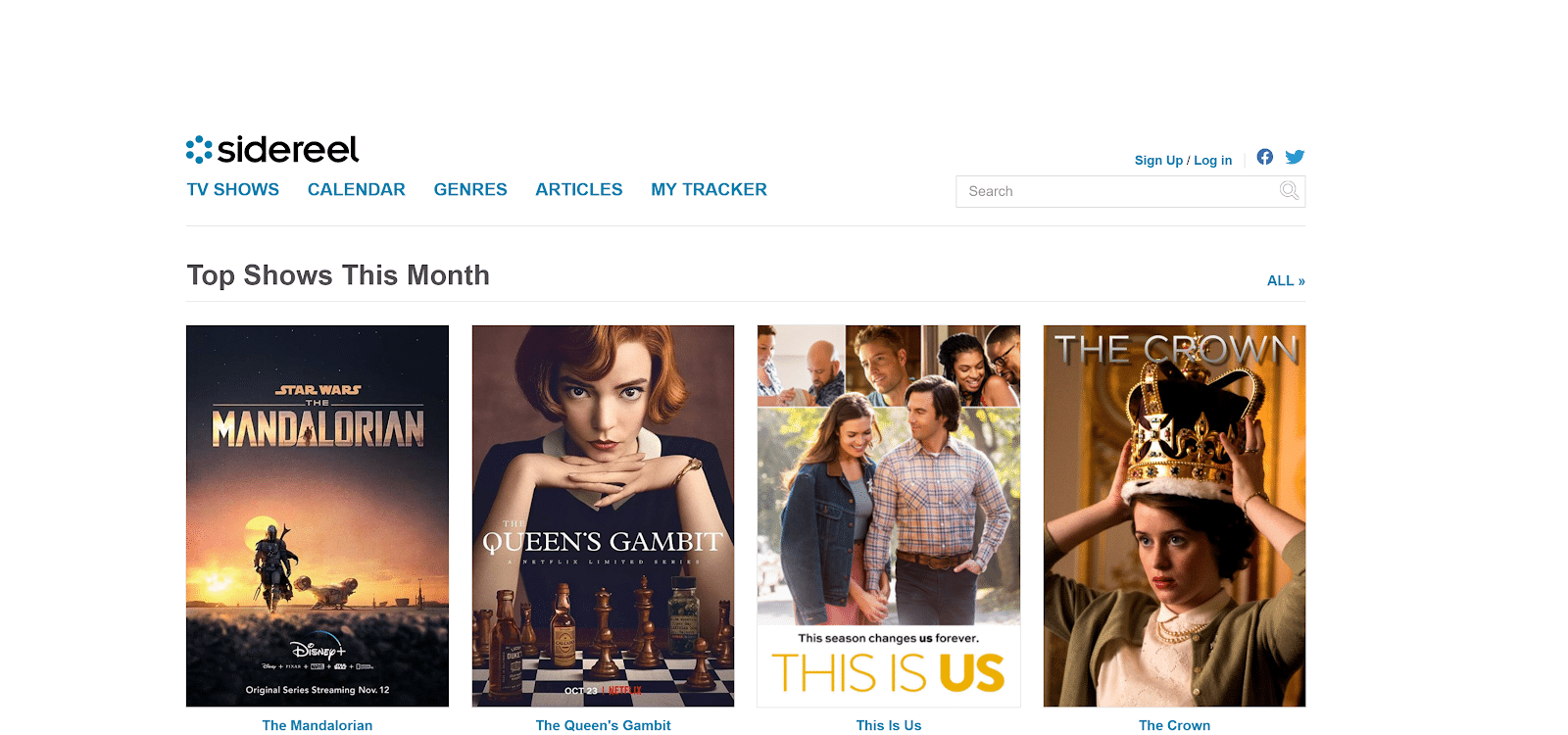Click the Sign Up link

tap(1158, 161)
